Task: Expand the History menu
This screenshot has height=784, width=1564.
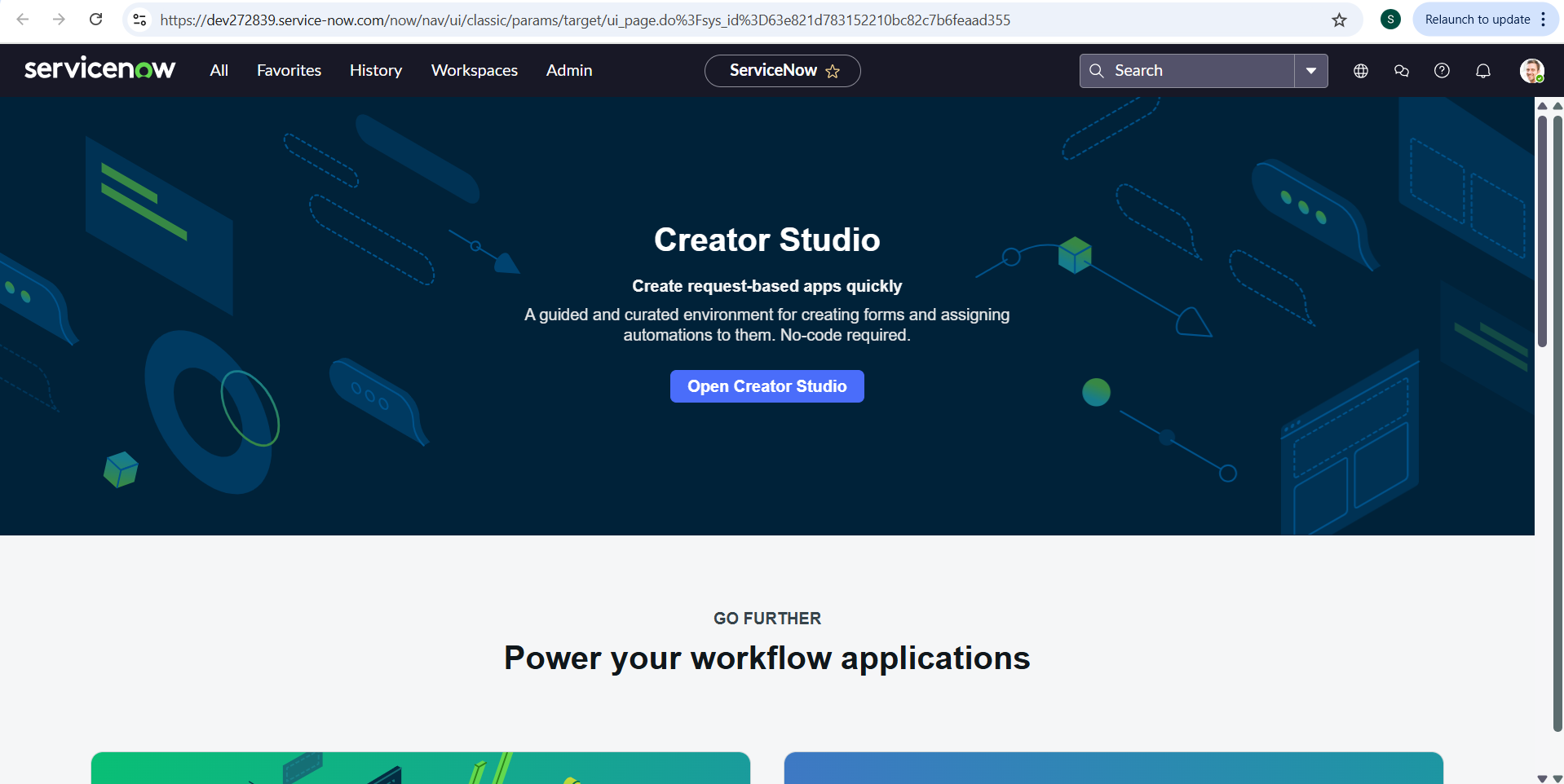Action: tap(375, 71)
